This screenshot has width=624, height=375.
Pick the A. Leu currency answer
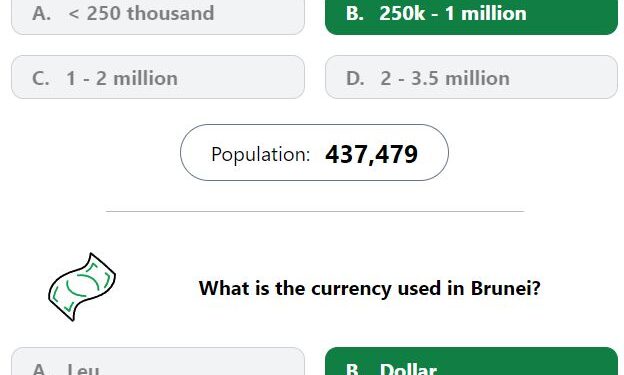(158, 361)
